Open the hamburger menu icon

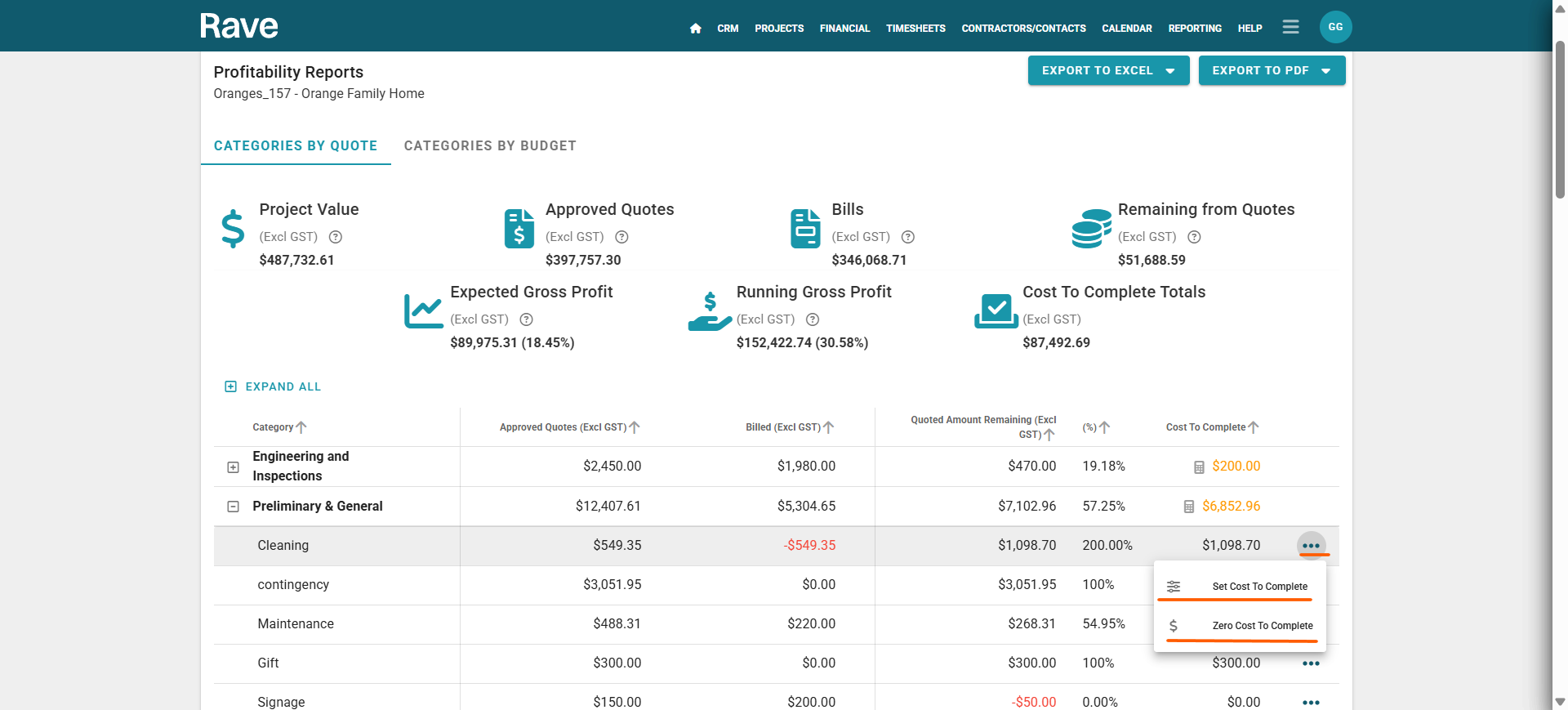(x=1290, y=27)
